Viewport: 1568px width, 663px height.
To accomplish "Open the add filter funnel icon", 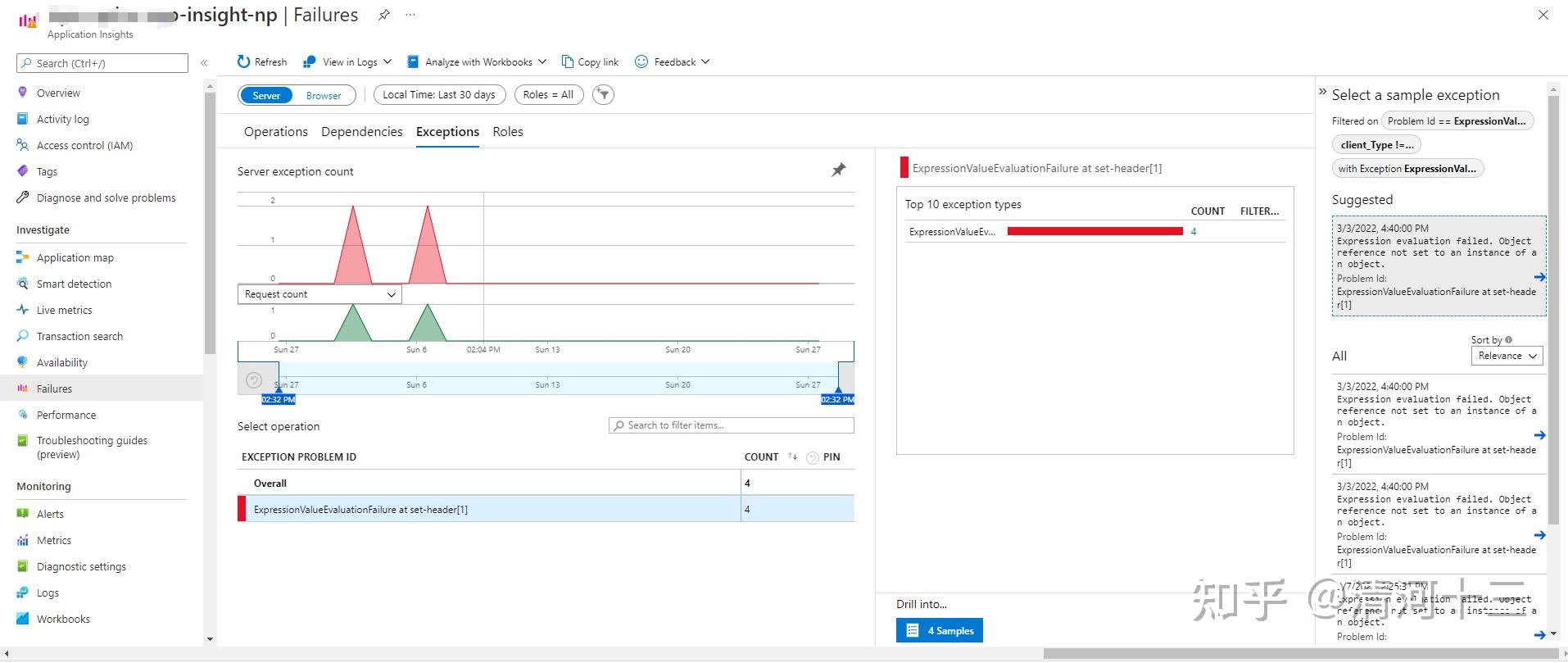I will pos(603,95).
